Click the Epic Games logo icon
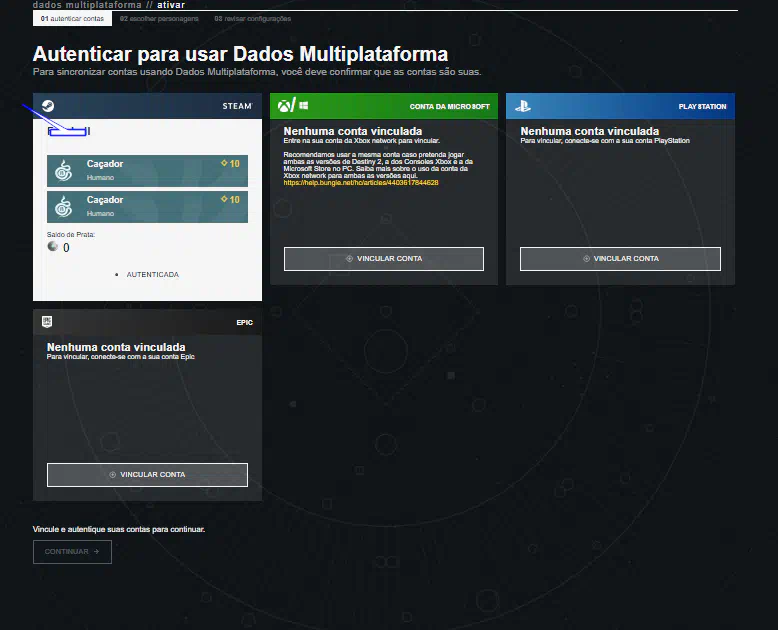Viewport: 778px width, 630px height. (x=47, y=322)
